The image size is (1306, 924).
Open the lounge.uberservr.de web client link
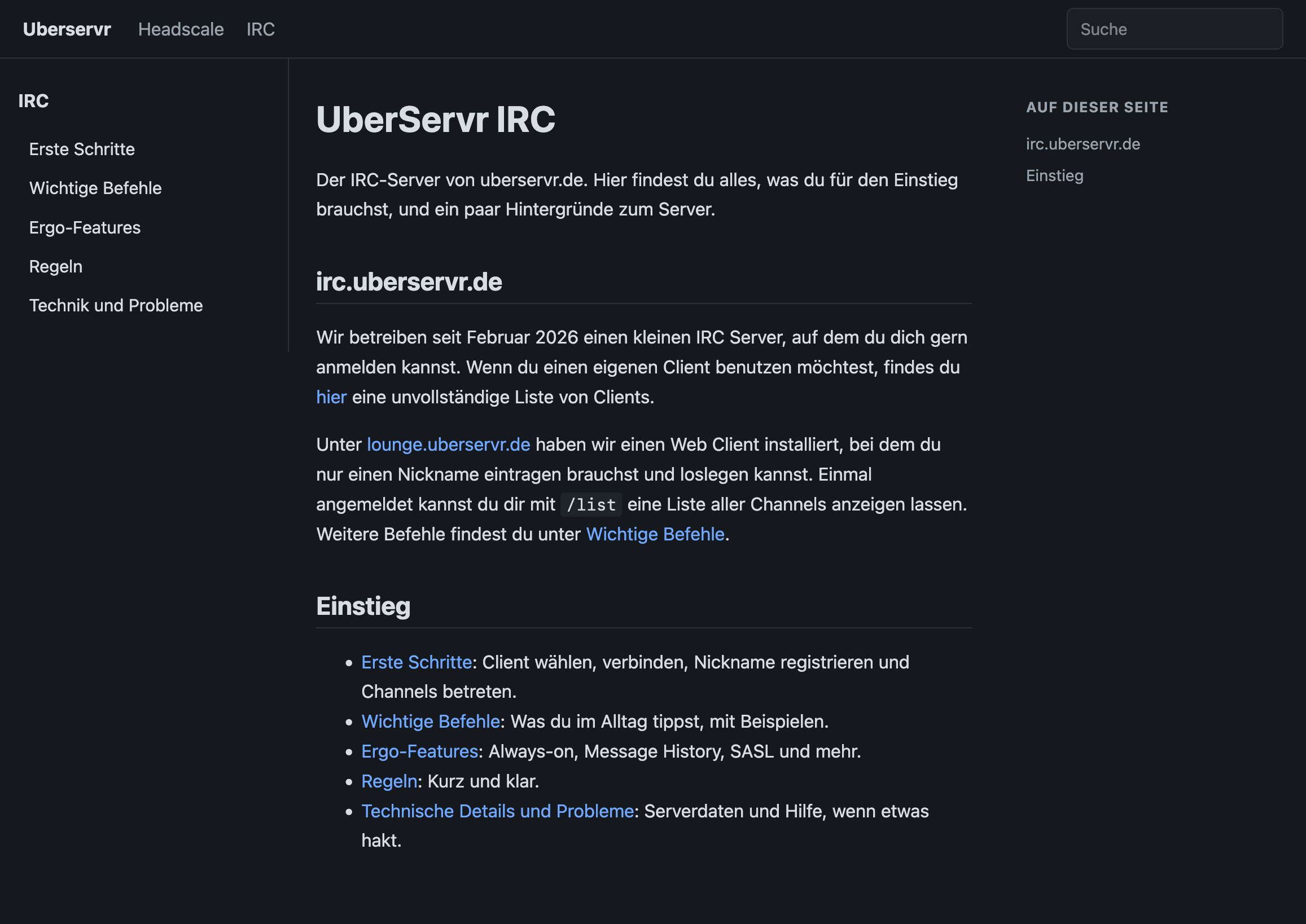(x=448, y=445)
